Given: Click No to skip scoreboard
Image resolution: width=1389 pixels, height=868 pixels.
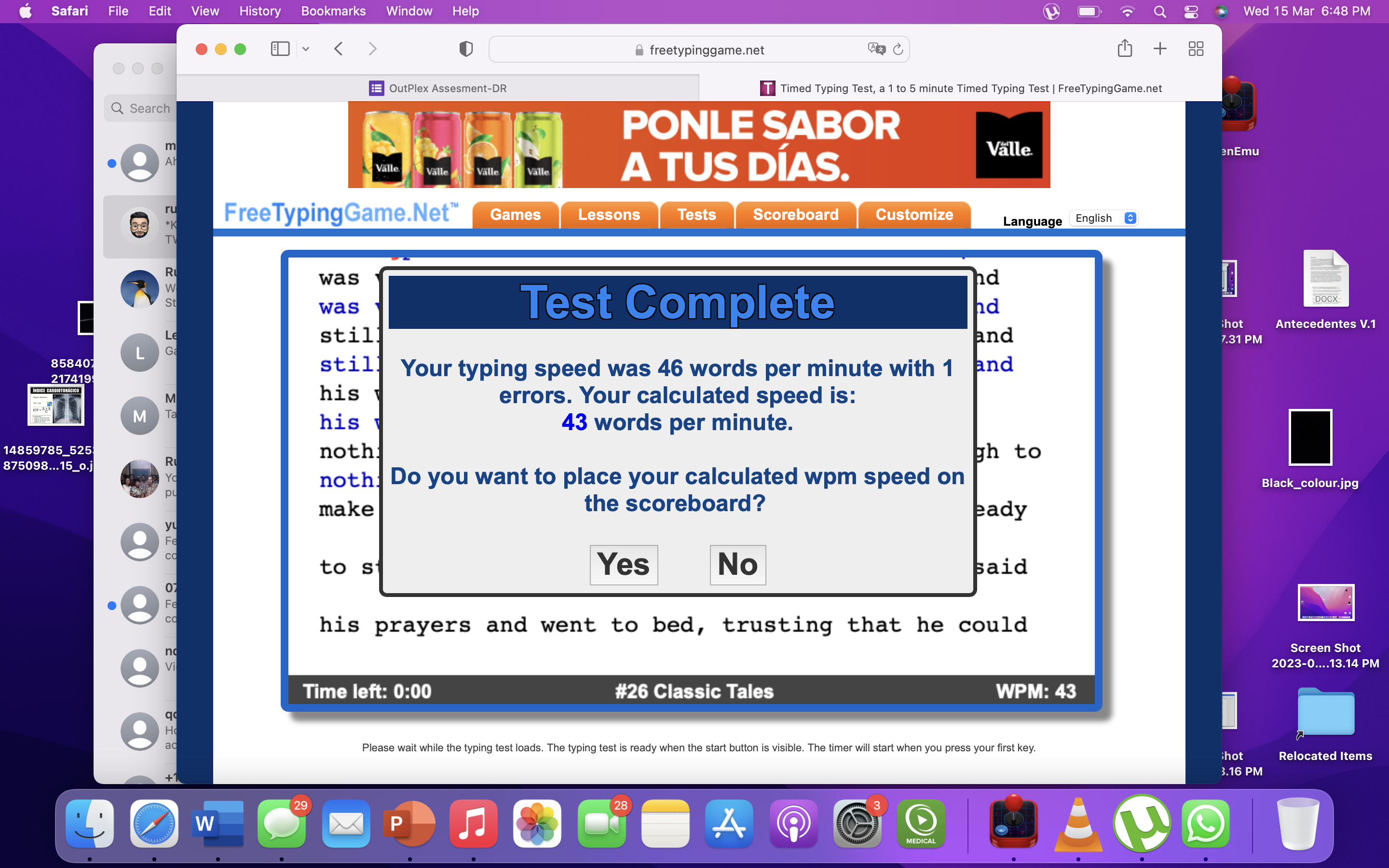Looking at the screenshot, I should pyautogui.click(x=737, y=565).
